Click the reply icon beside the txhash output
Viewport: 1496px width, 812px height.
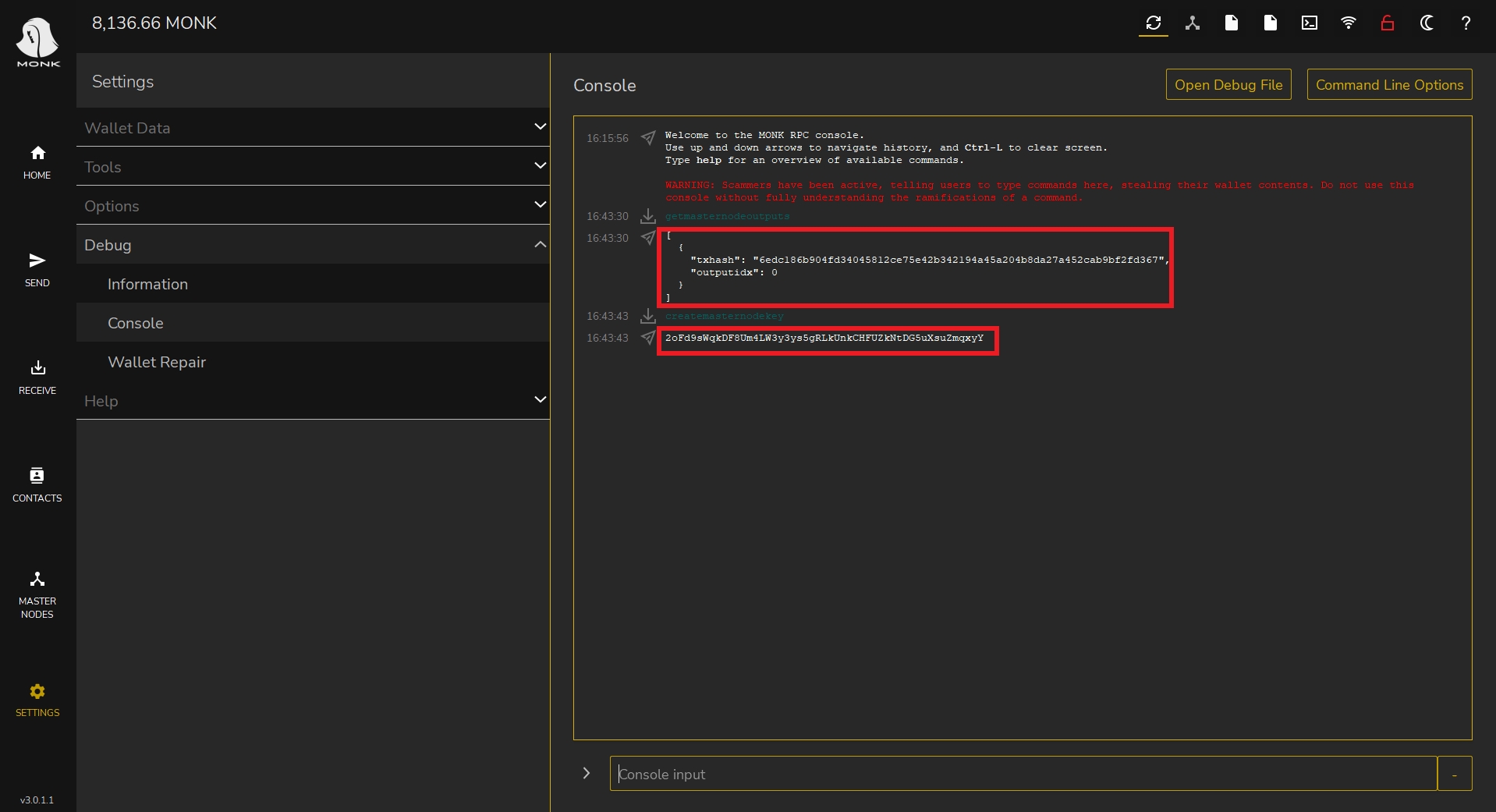tap(647, 238)
